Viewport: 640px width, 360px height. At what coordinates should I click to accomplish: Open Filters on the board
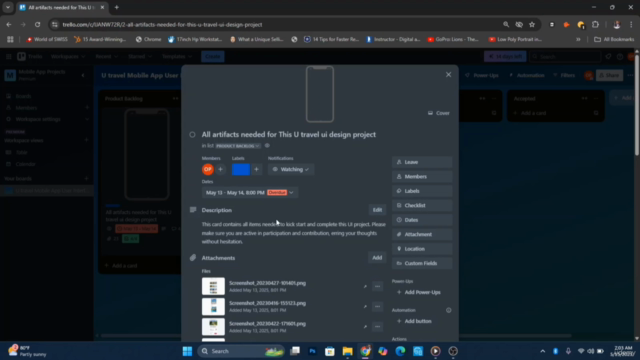pos(564,75)
